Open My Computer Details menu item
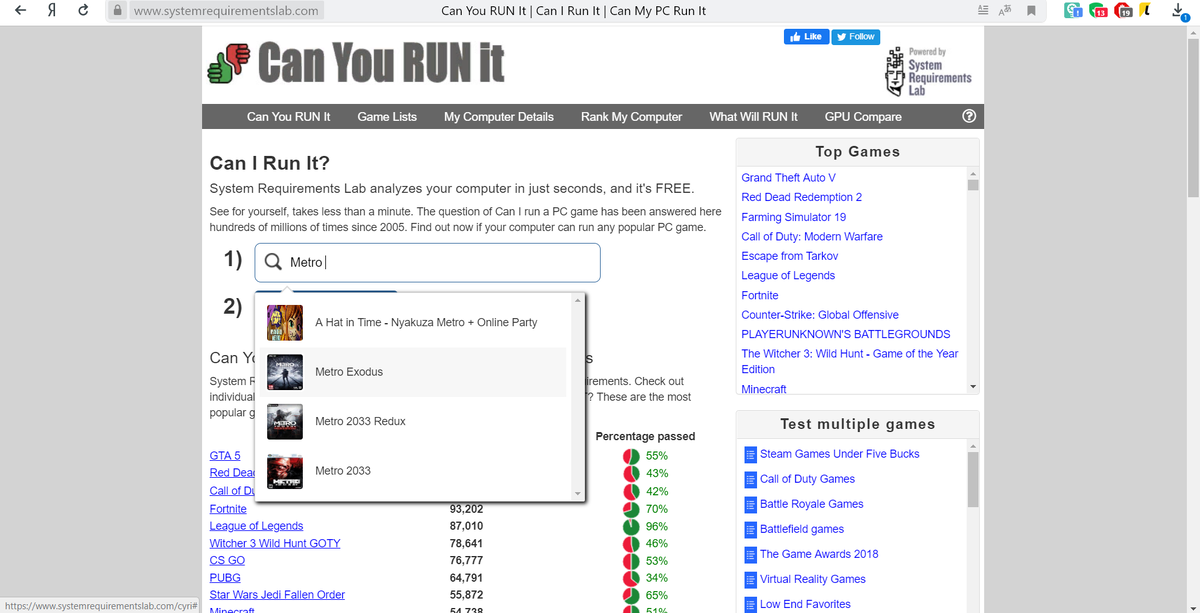The image size is (1200, 613). [498, 116]
